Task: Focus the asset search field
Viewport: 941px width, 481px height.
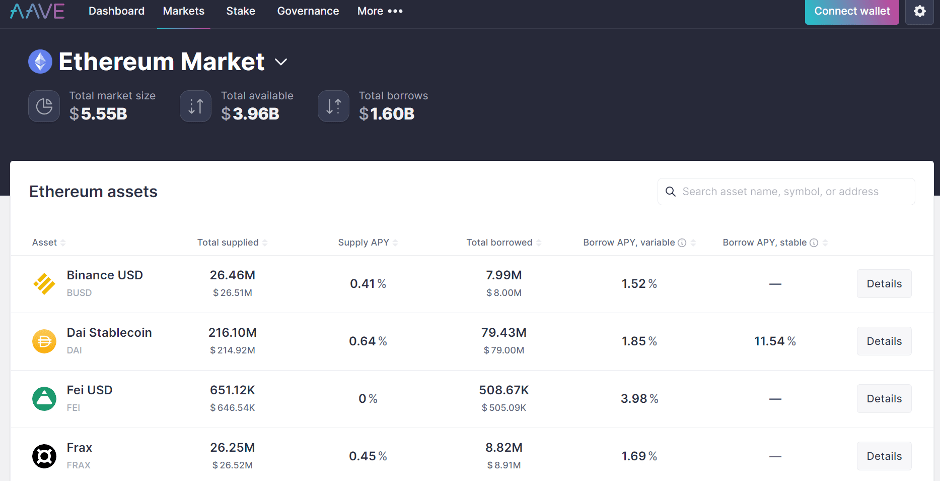Action: (x=786, y=192)
